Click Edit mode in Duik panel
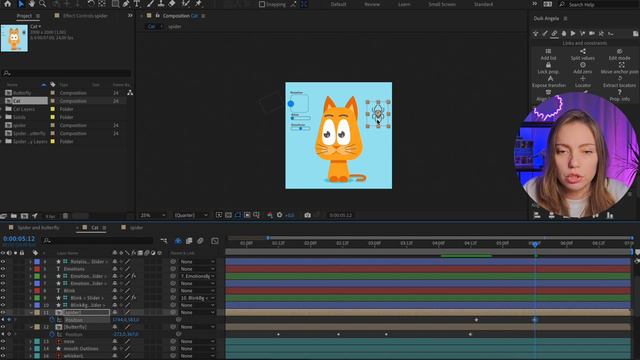Viewport: 640px width, 360px height. click(619, 54)
